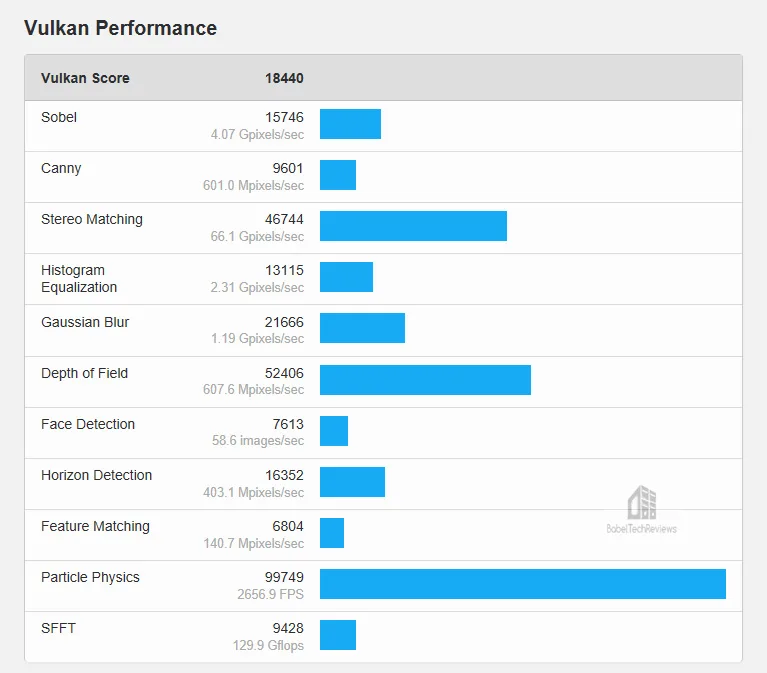Click the SFFT benchmark label
This screenshot has width=767, height=673.
click(x=58, y=628)
